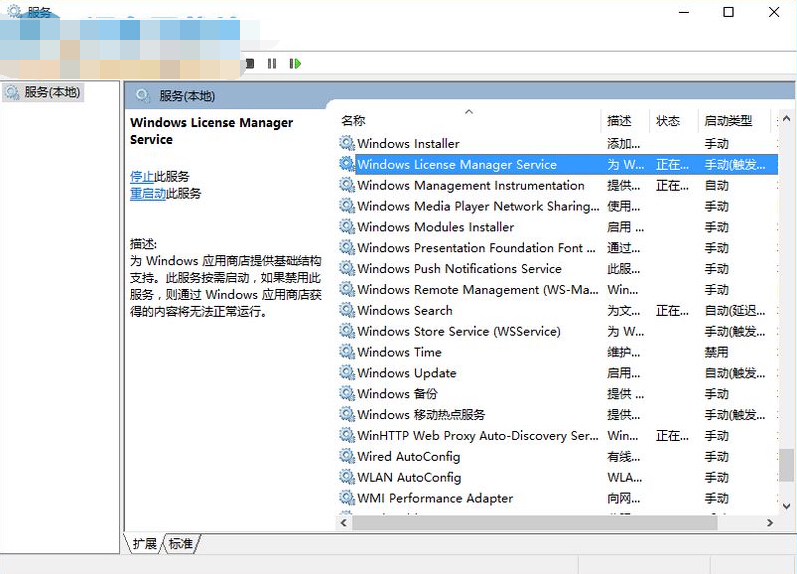The height and width of the screenshot is (574, 797).
Task: Switch to the 扩展 tab
Action: coord(145,544)
